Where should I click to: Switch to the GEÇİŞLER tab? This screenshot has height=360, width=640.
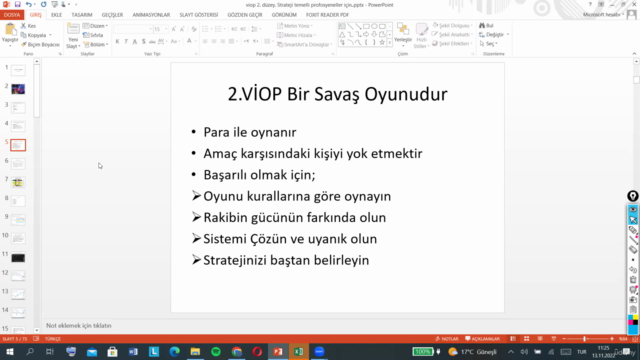click(112, 15)
